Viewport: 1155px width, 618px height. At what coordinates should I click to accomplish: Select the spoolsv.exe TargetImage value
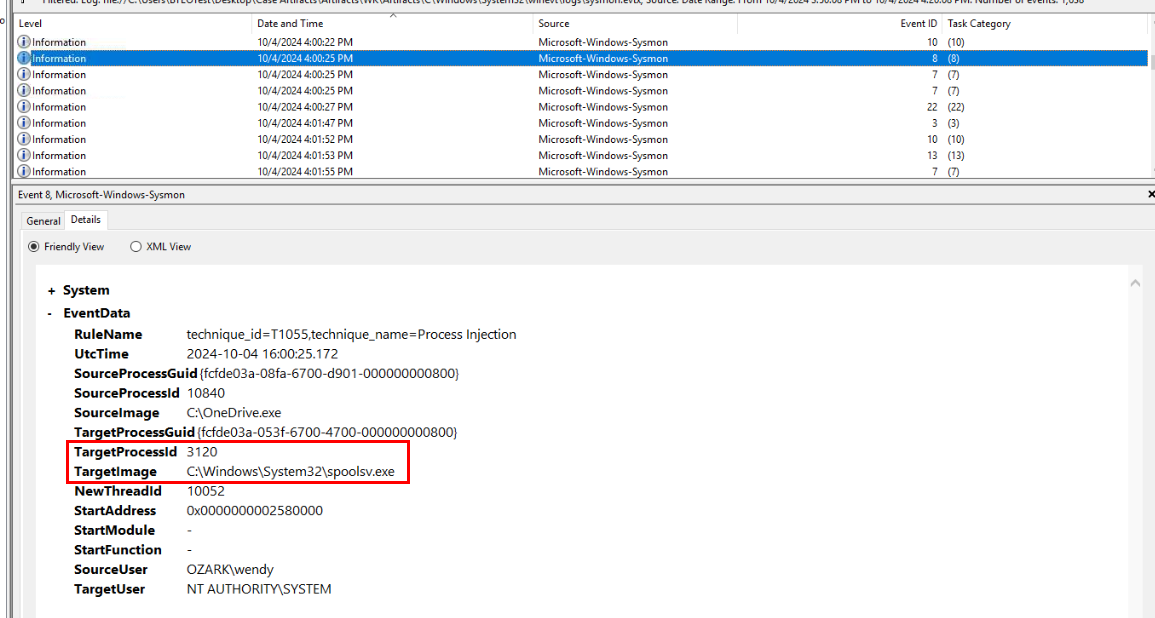tap(290, 471)
